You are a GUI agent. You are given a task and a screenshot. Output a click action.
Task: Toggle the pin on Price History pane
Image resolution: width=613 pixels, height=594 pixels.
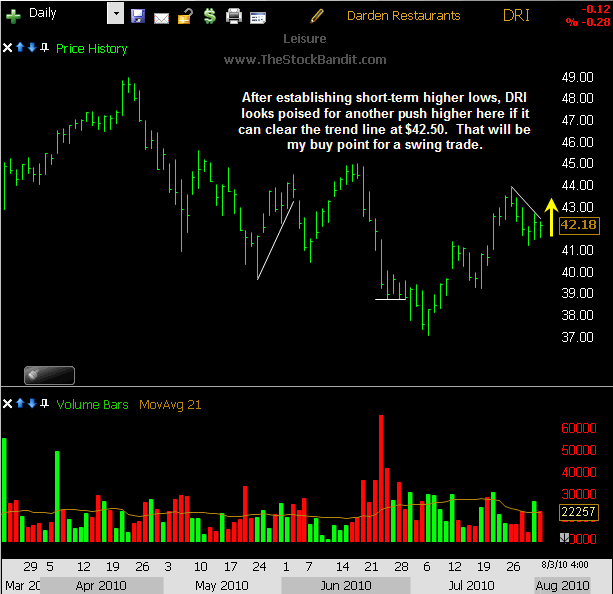tap(44, 48)
